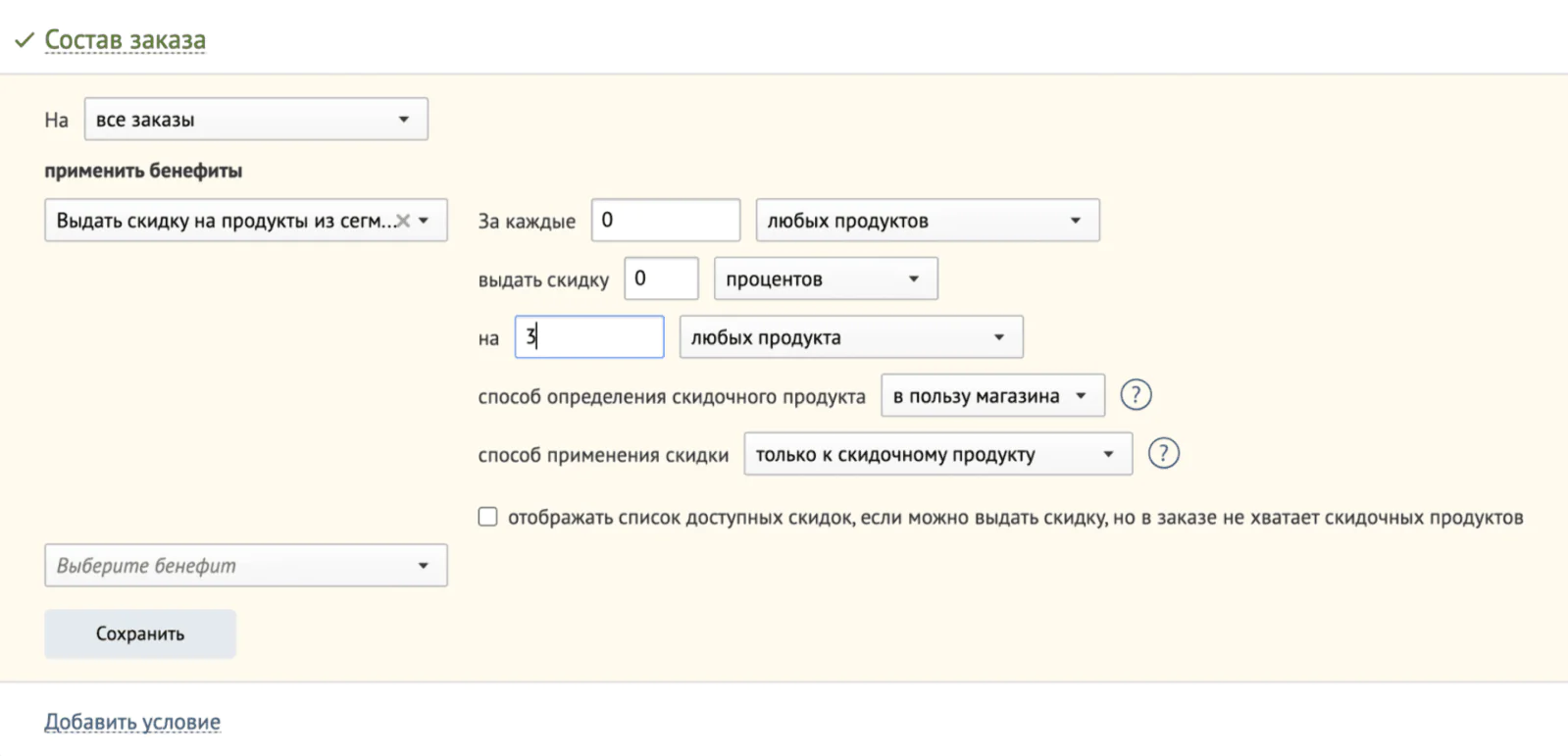Open the 'процентов' discount unit dropdown
1568x756 pixels.
[x=826, y=278]
